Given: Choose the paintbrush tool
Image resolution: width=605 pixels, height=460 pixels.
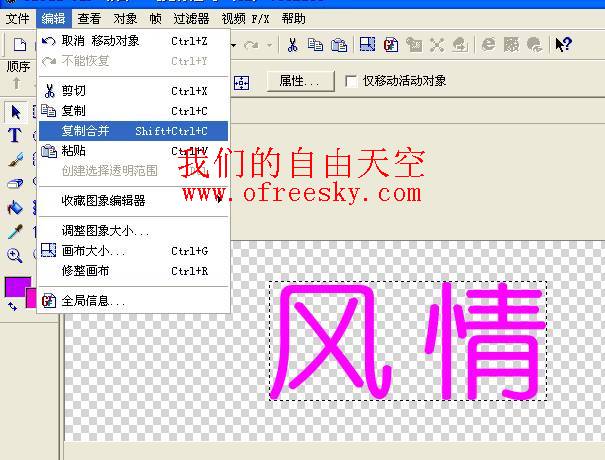Looking at the screenshot, I should tap(15, 159).
